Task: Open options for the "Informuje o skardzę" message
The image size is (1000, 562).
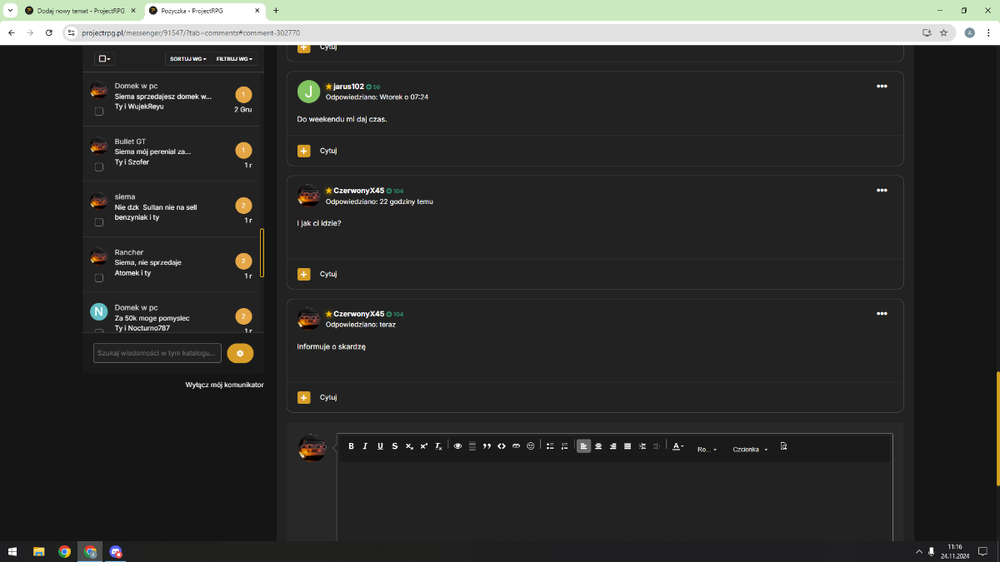Action: [x=881, y=314]
